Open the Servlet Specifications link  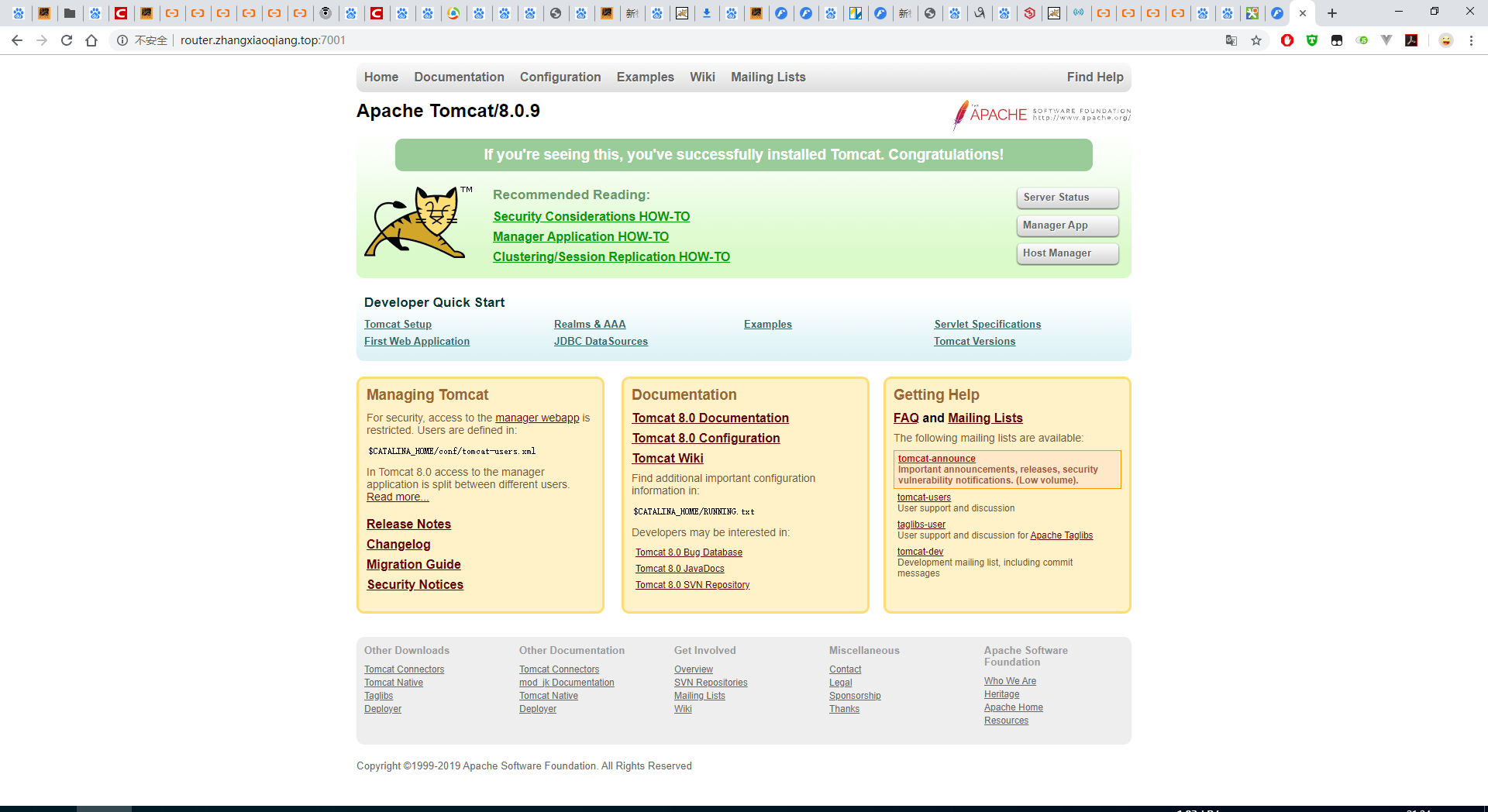987,325
